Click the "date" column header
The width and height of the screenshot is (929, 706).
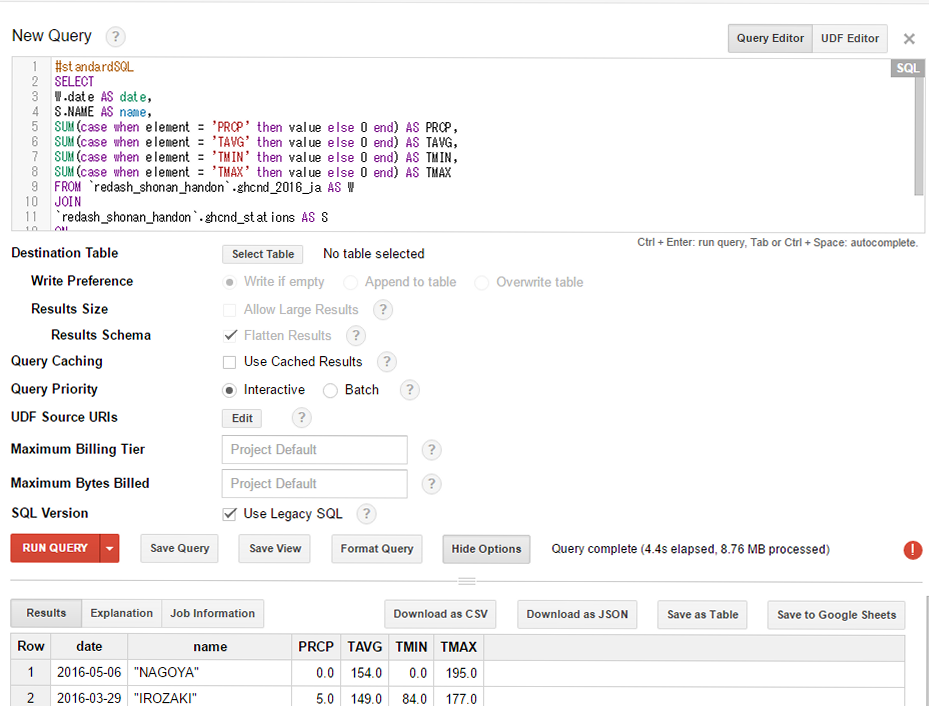tap(89, 647)
